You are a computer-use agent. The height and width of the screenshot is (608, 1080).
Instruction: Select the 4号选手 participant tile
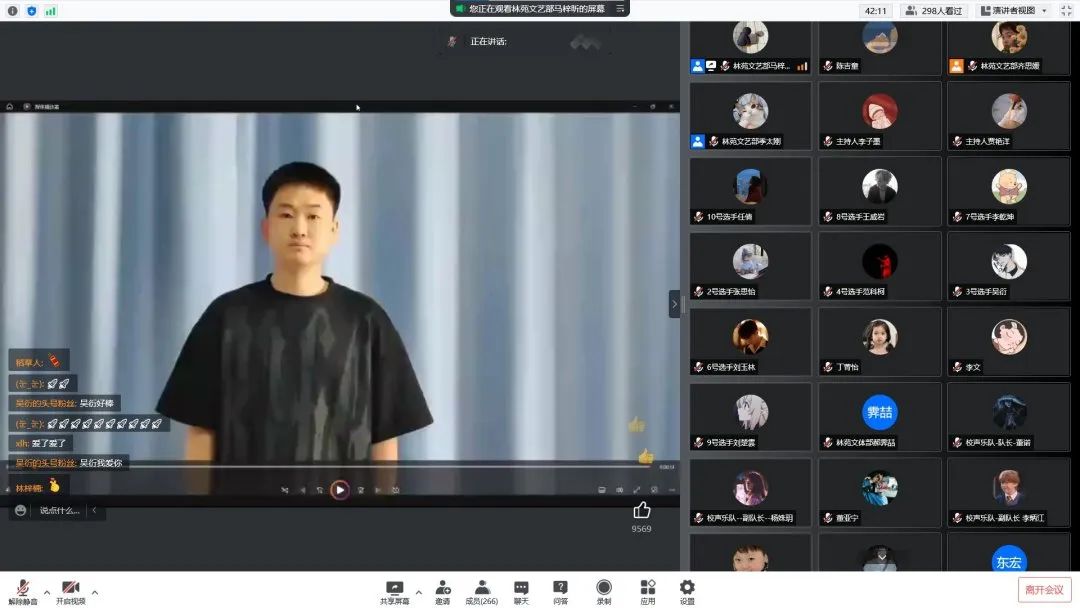[880, 266]
